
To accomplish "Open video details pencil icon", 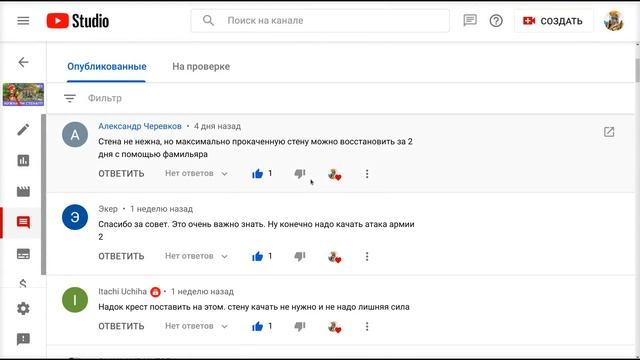I will (23, 129).
